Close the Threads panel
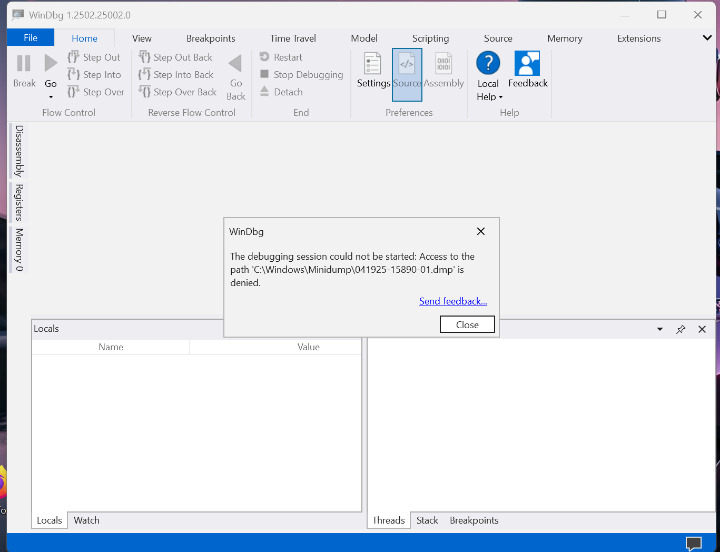The height and width of the screenshot is (552, 720). click(x=702, y=329)
